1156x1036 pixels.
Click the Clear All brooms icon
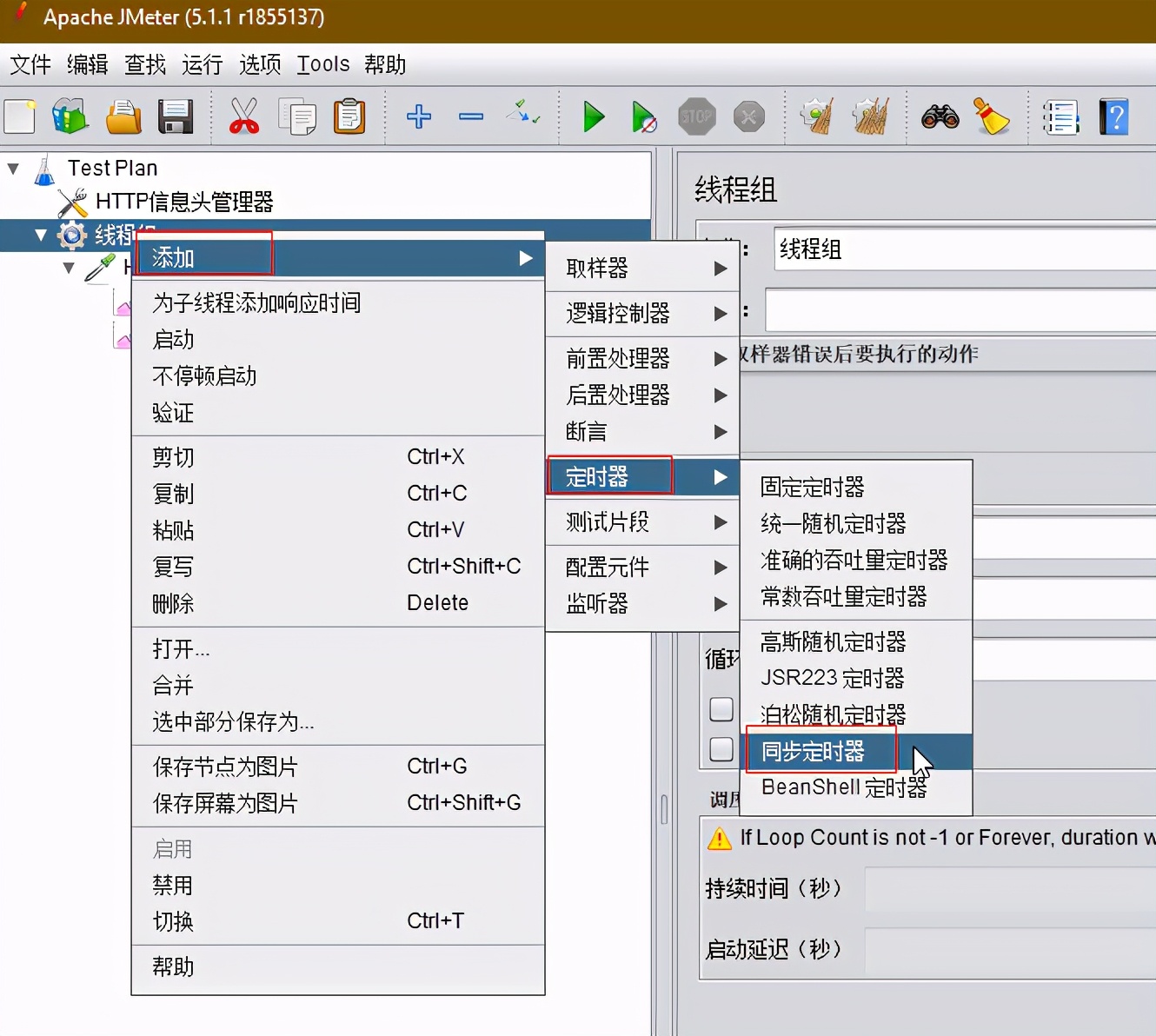pos(870,116)
